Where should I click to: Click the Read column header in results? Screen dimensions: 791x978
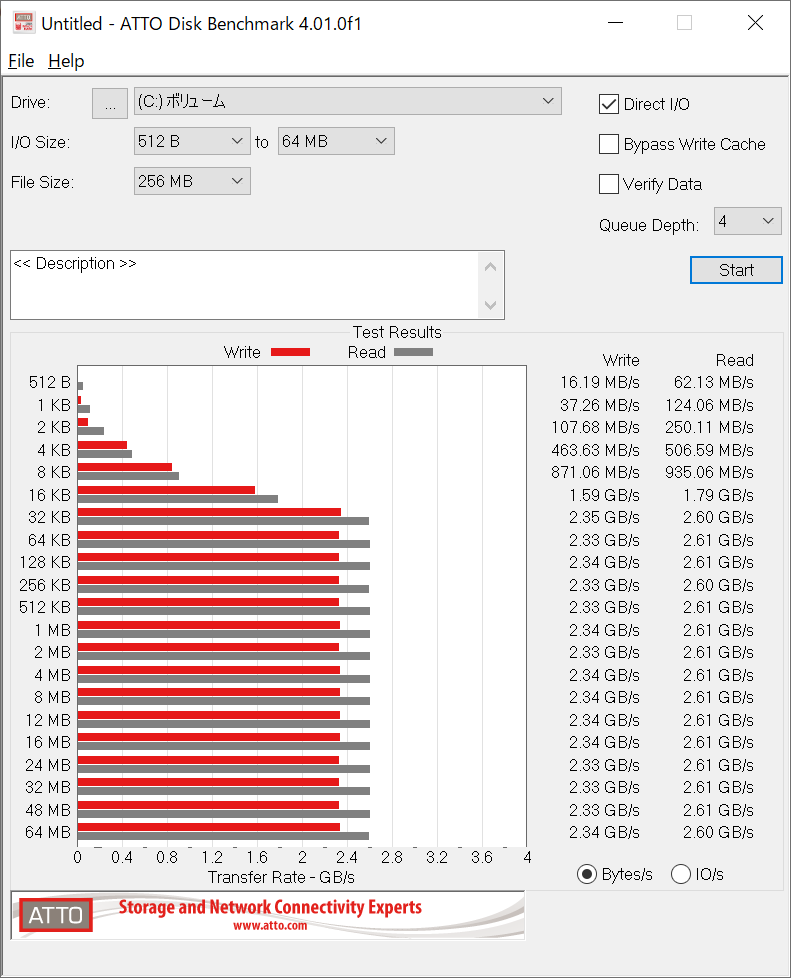tap(734, 361)
